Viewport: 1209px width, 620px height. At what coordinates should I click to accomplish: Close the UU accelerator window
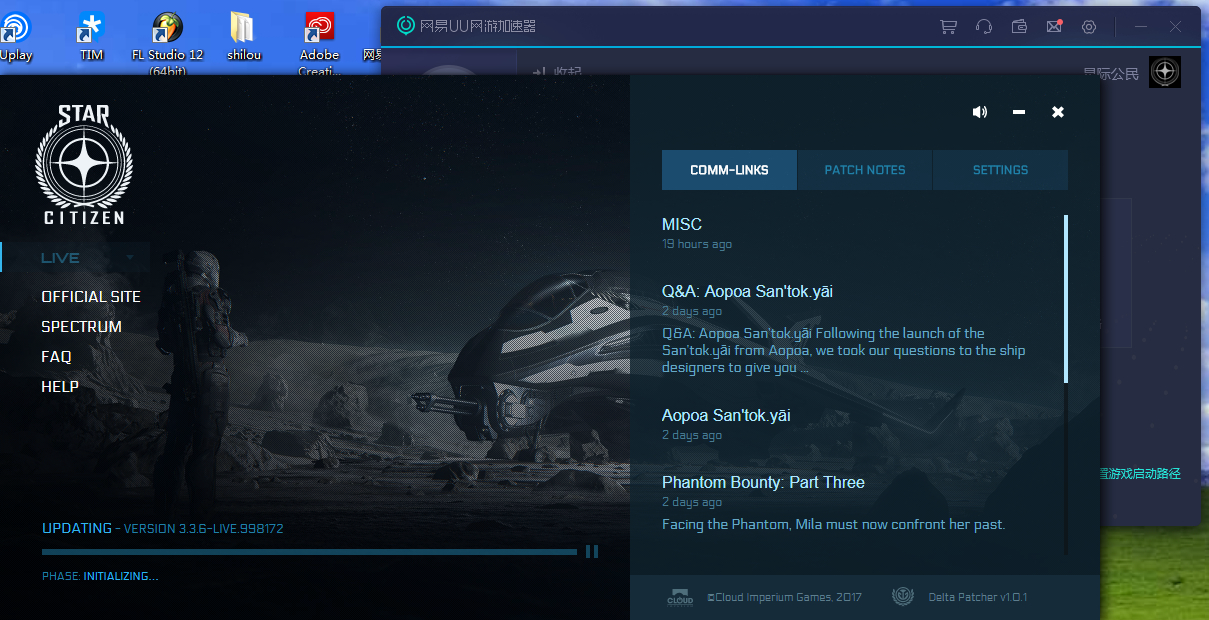1176,27
